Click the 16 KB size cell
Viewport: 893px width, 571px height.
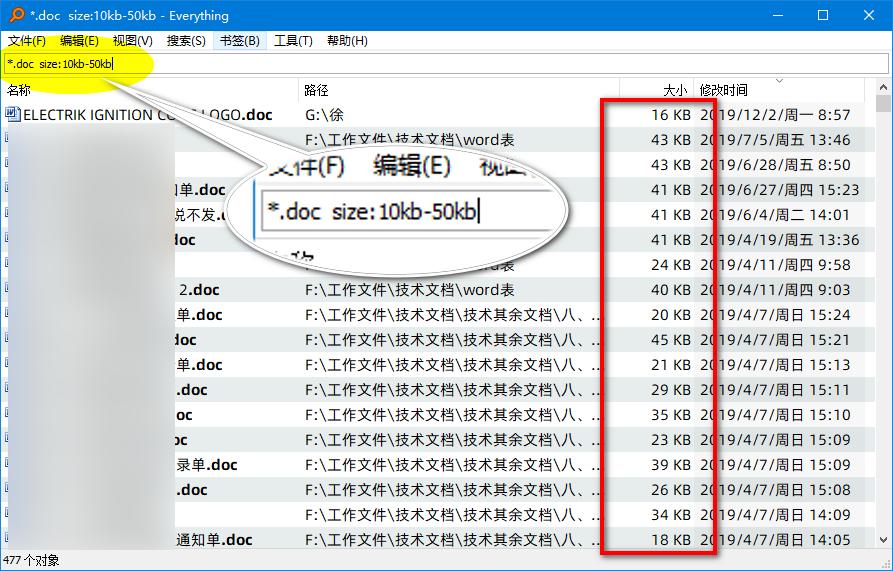point(671,115)
